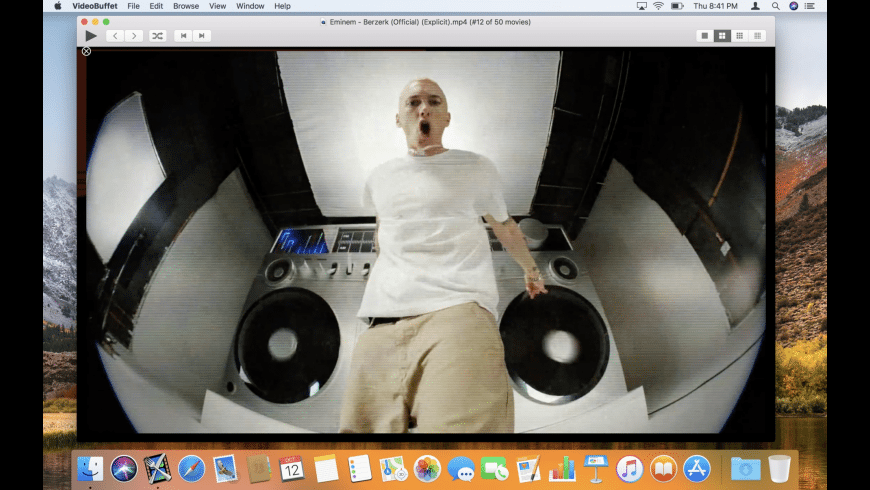
Task: Go to next movie with right chevron
Action: coord(134,36)
